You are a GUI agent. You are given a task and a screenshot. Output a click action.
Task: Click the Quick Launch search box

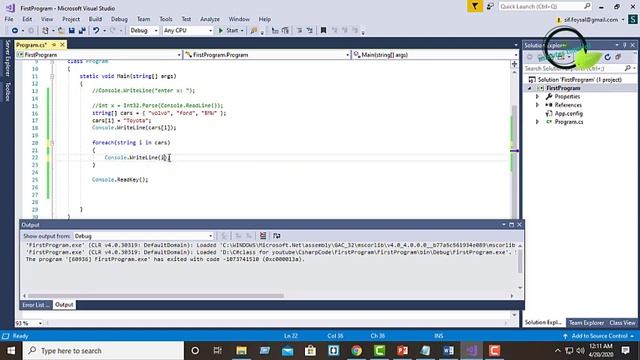545,7
